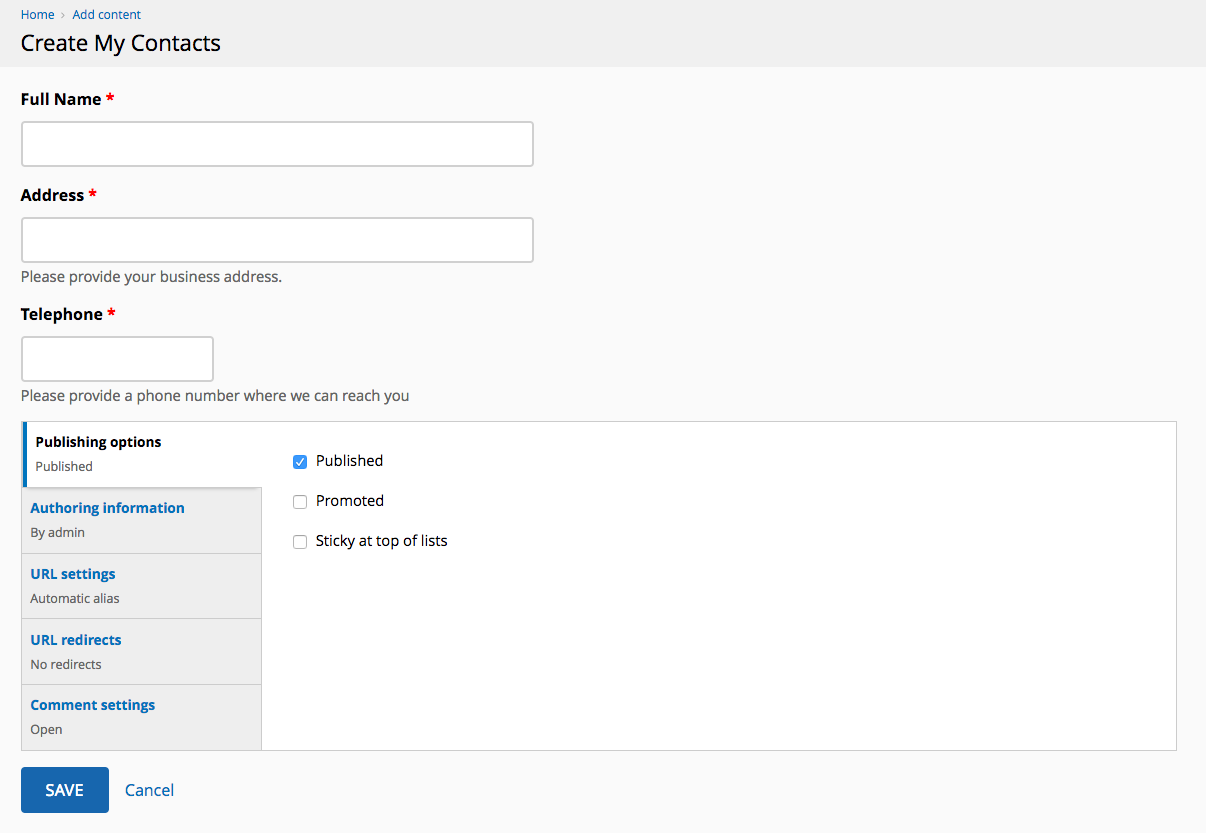Select the Publishing options vertical tab
The height and width of the screenshot is (833, 1206).
[x=142, y=454]
